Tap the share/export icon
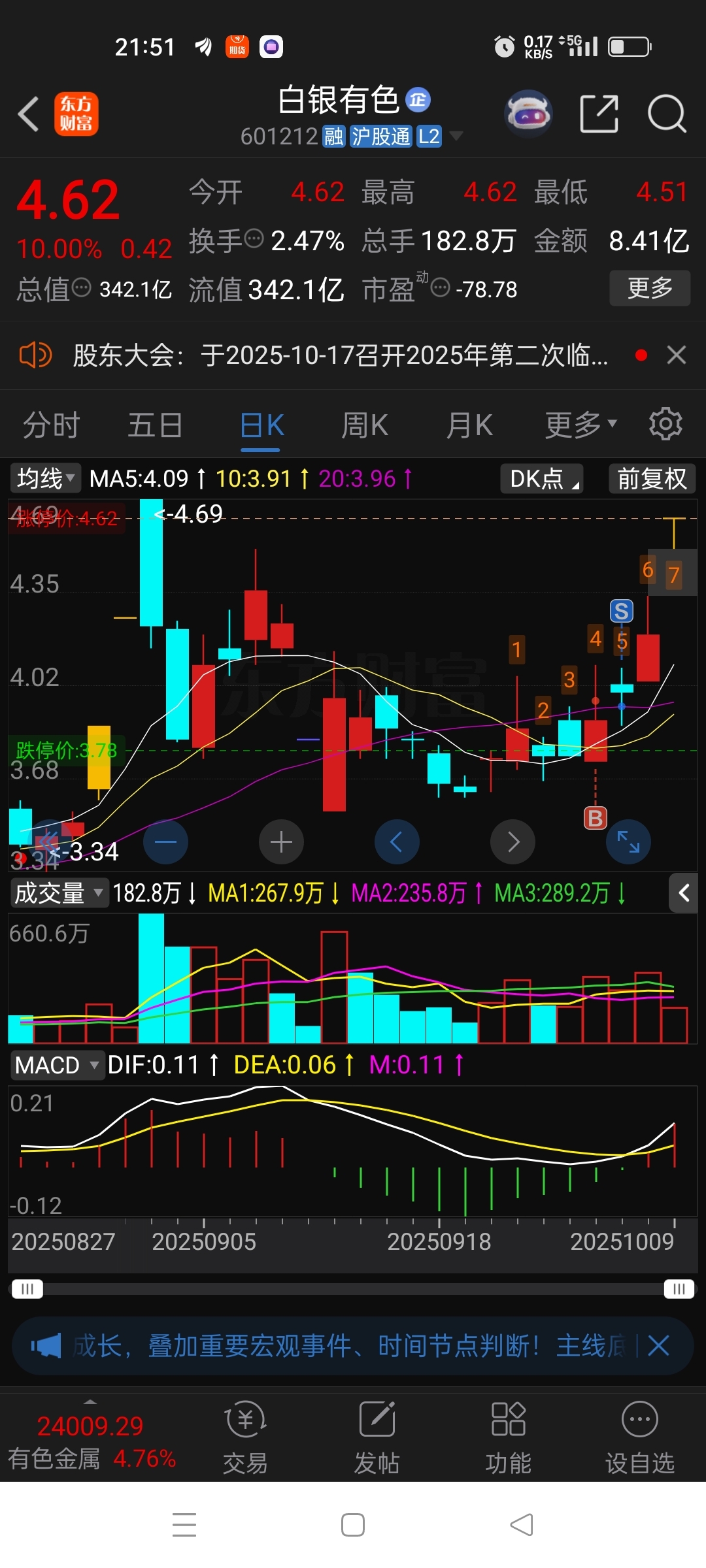 (x=599, y=114)
